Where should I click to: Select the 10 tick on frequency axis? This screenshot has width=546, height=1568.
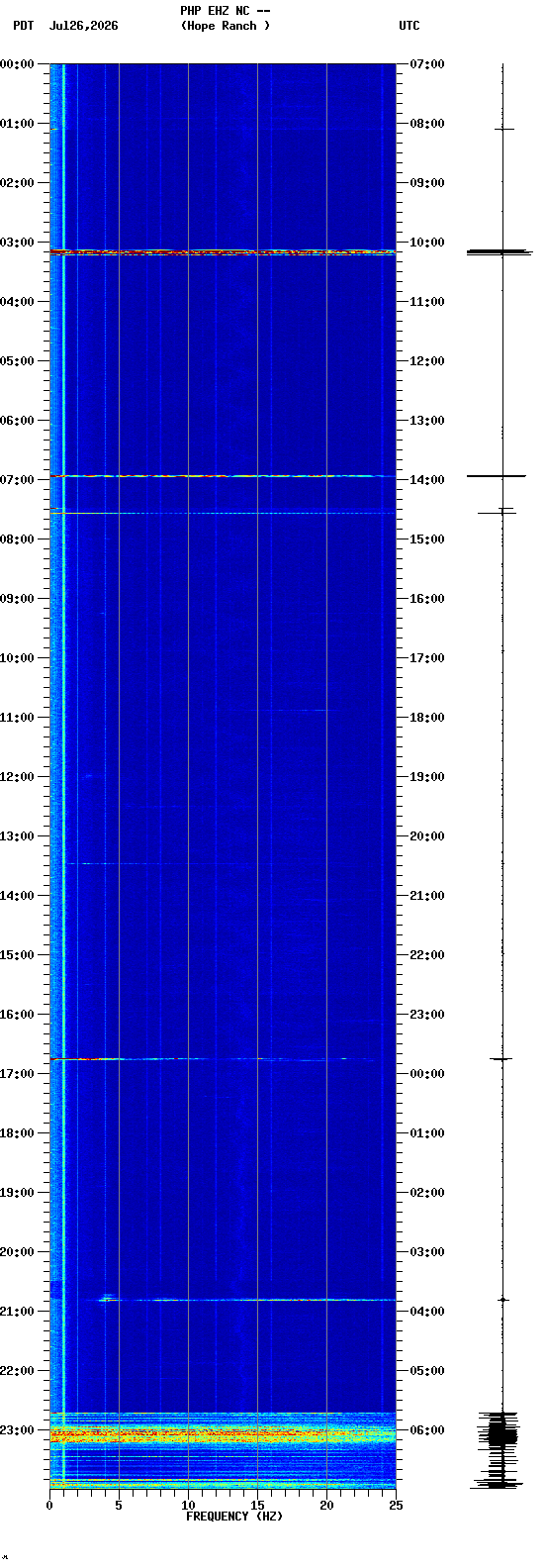(x=188, y=1506)
